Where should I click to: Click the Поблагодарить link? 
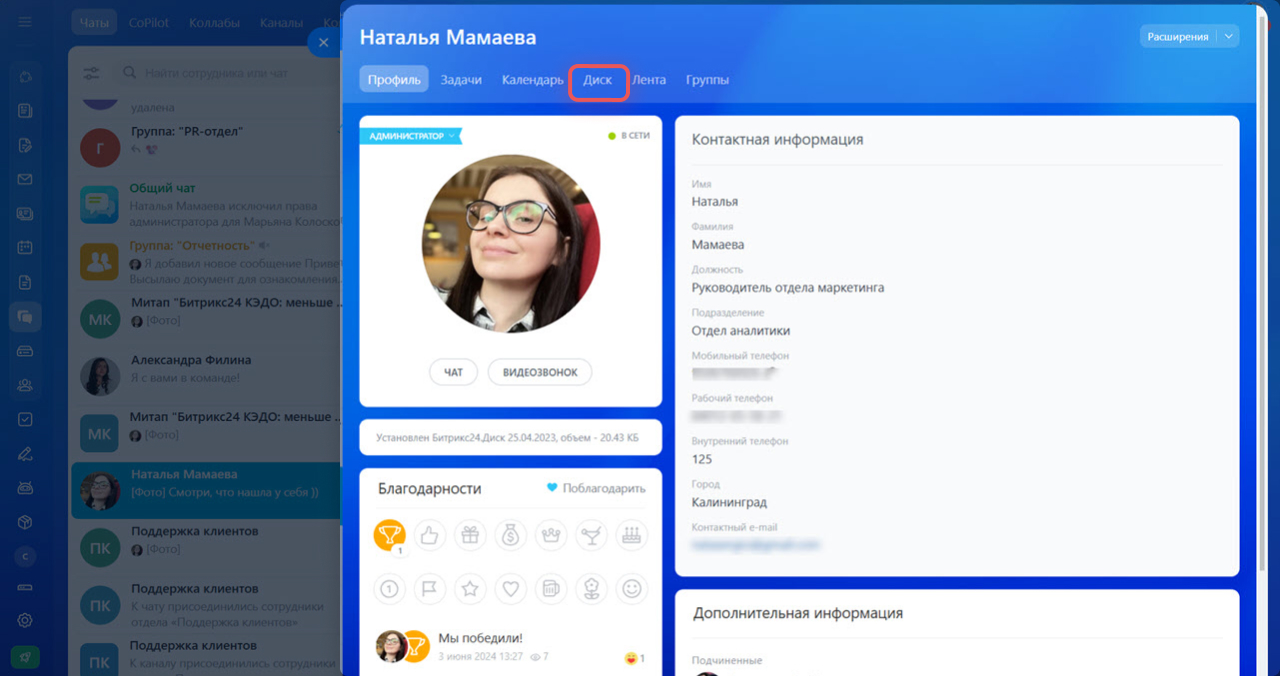tap(596, 488)
